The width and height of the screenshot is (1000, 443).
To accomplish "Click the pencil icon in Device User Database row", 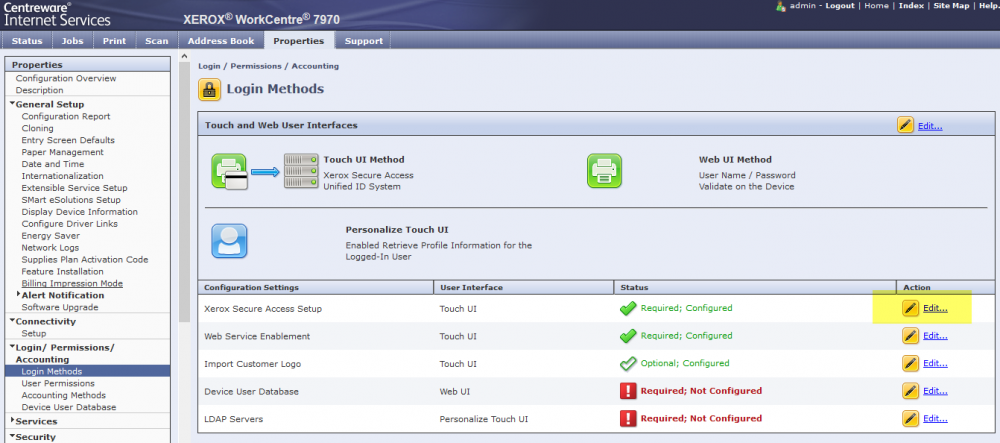I will pyautogui.click(x=910, y=391).
